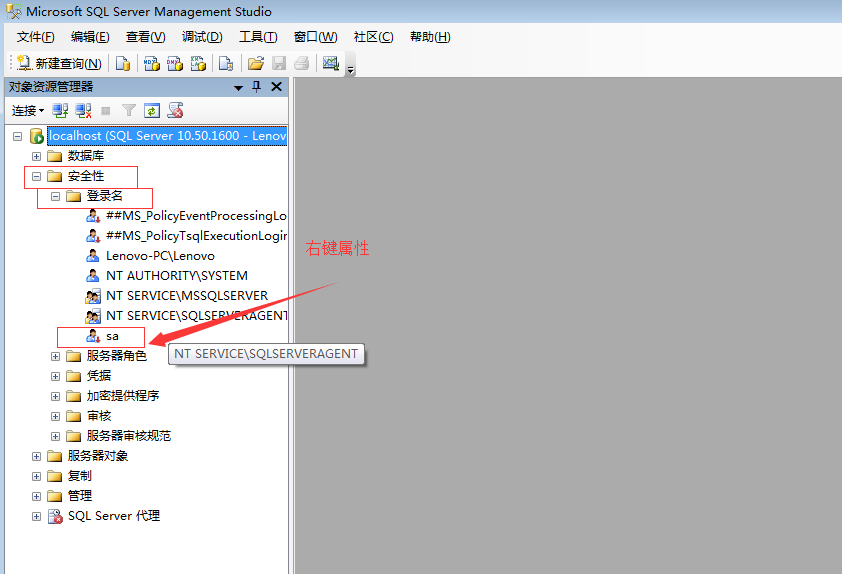Collapse the 登录名 folder
This screenshot has width=842, height=574.
click(x=55, y=197)
